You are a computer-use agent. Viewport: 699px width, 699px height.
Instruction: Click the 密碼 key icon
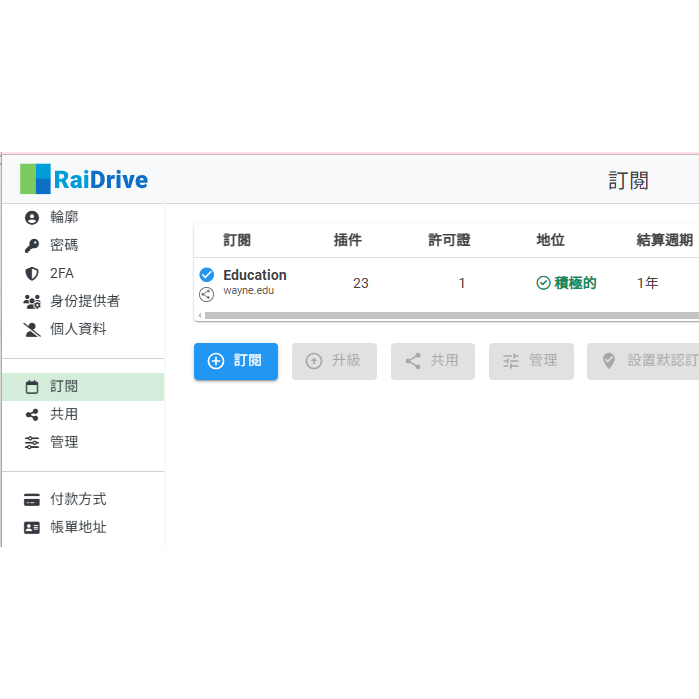click(x=32, y=246)
